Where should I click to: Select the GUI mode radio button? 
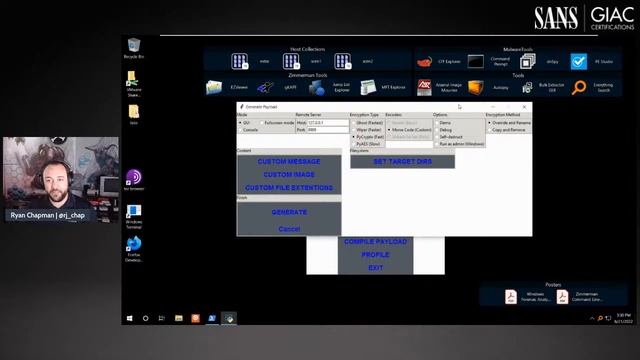240,122
